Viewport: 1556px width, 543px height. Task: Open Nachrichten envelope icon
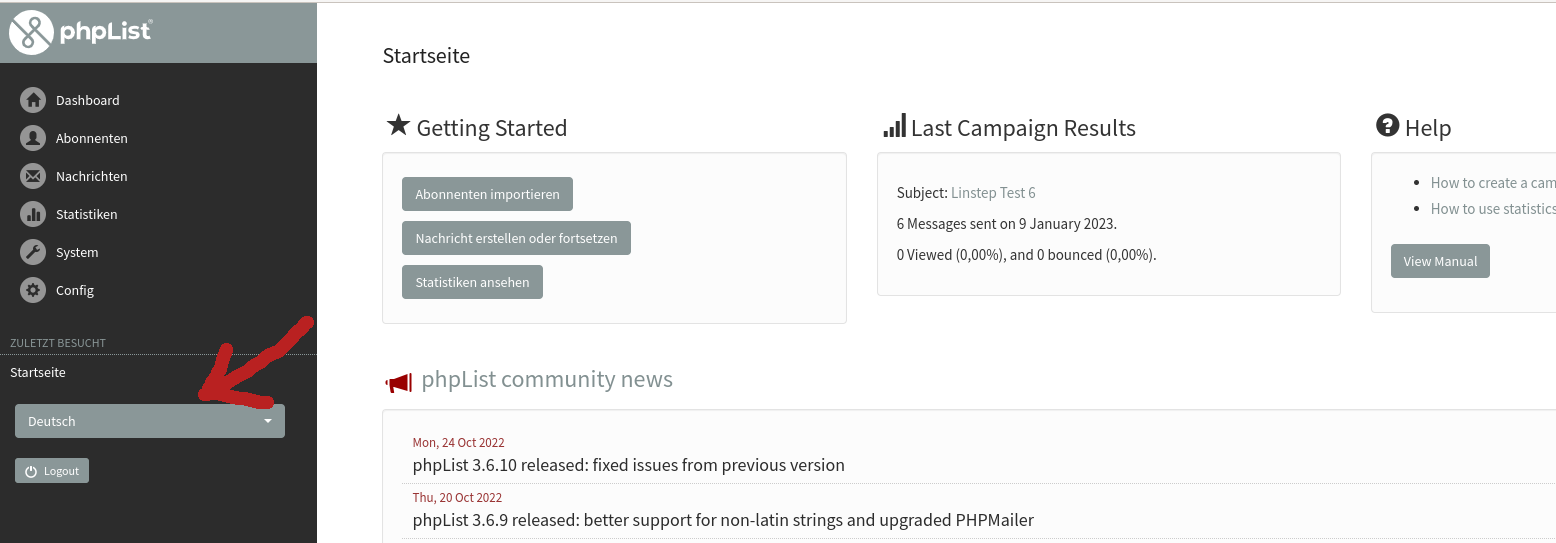[x=33, y=176]
